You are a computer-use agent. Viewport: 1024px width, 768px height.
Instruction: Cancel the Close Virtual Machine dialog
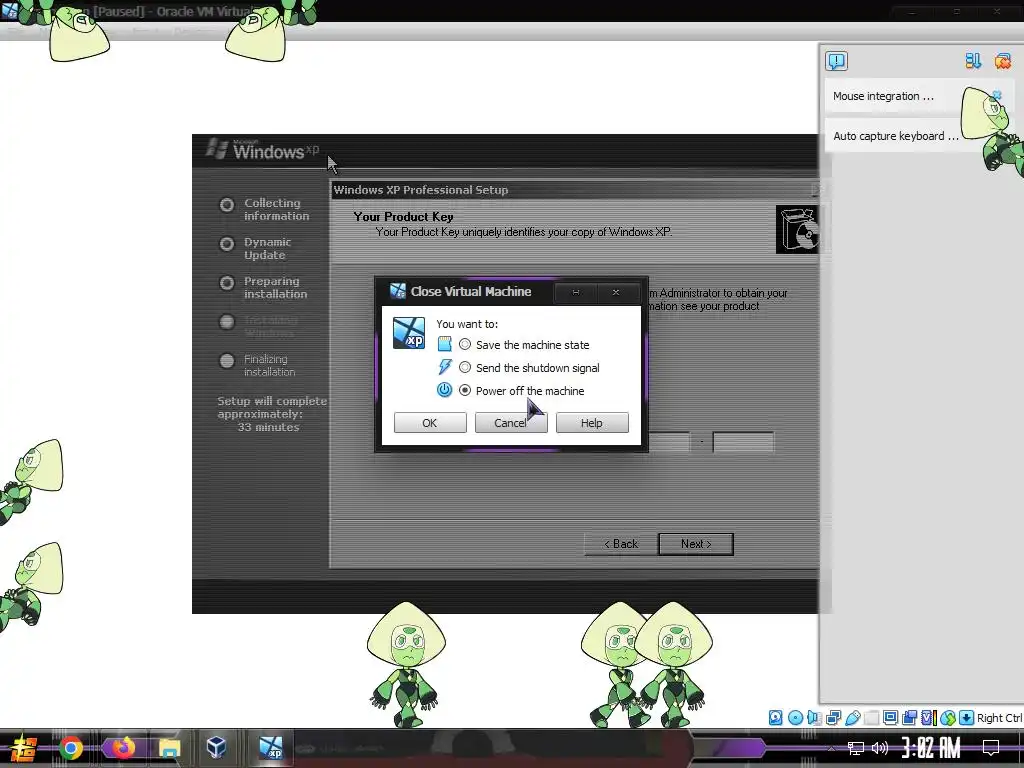point(511,423)
